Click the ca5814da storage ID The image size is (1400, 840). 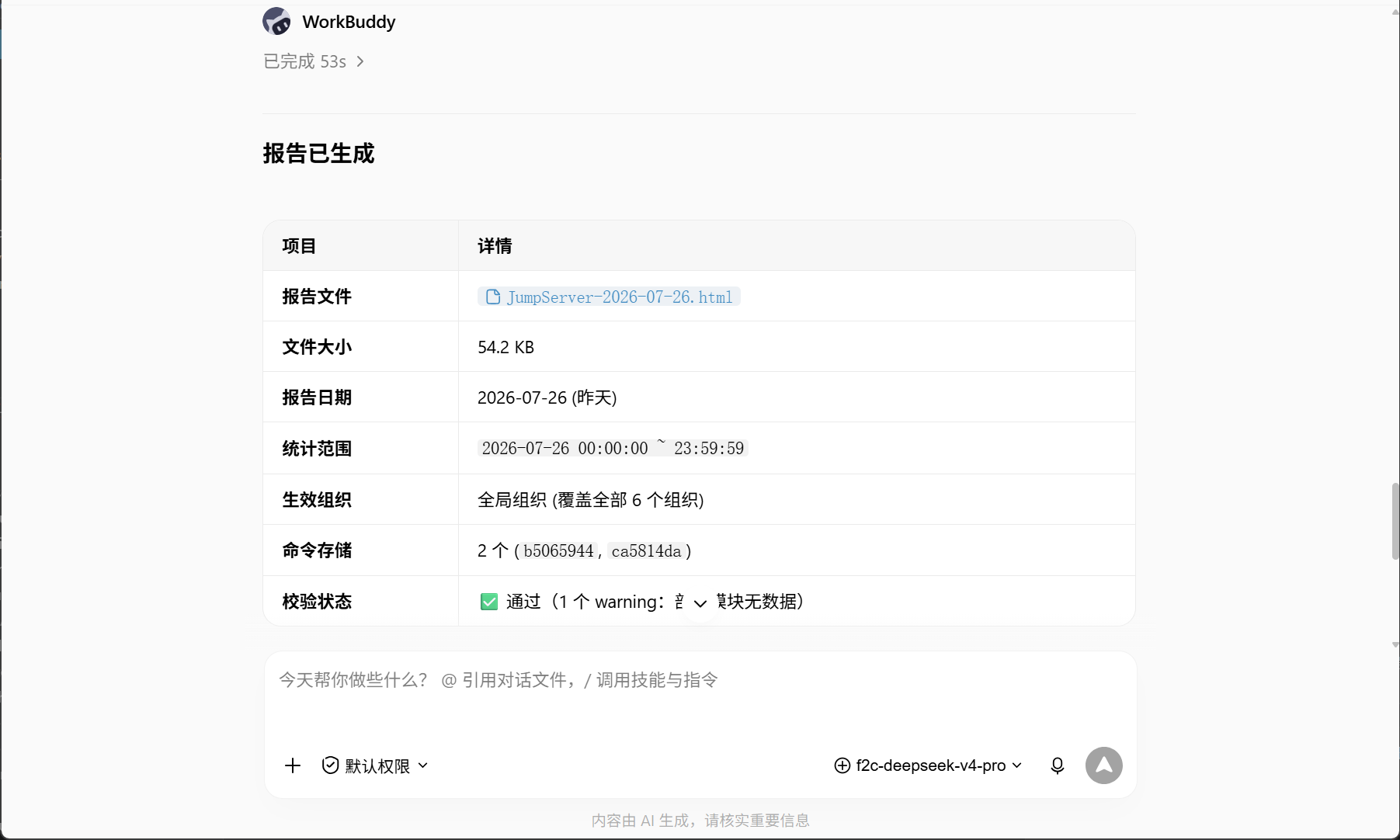point(646,550)
